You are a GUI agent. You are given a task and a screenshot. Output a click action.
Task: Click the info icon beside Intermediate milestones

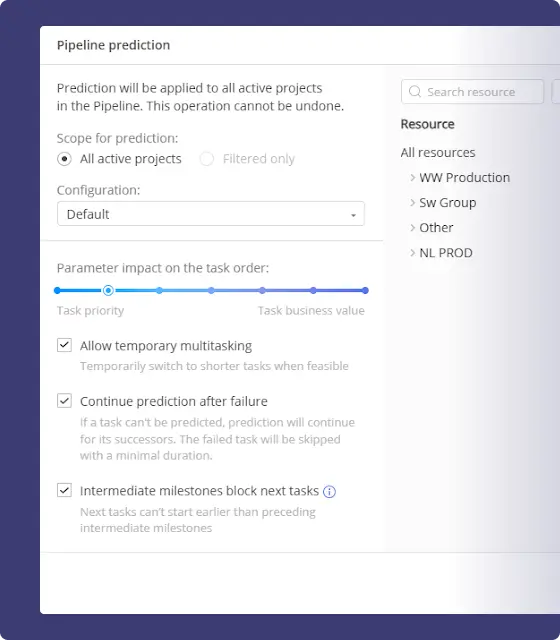pyautogui.click(x=329, y=492)
